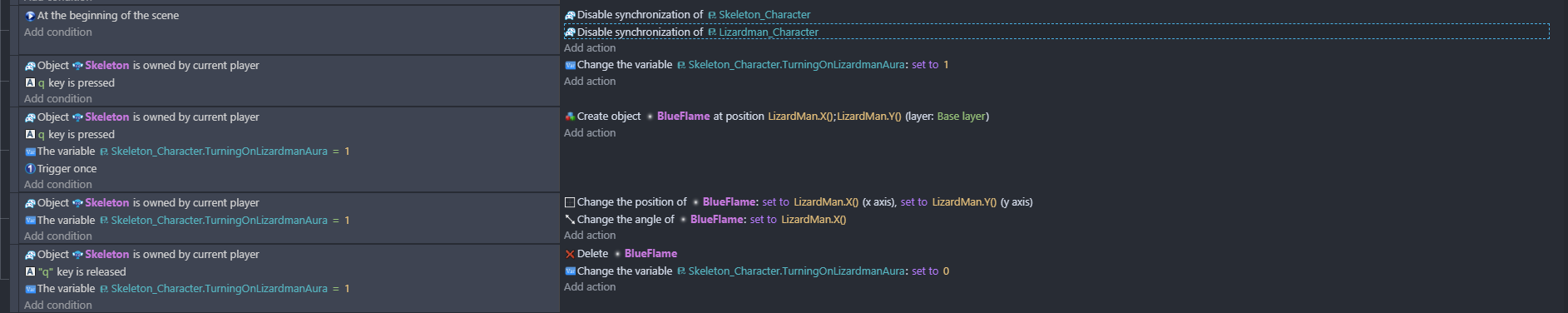Click Add action below the Create object action
The height and width of the screenshot is (313, 1568).
590,133
